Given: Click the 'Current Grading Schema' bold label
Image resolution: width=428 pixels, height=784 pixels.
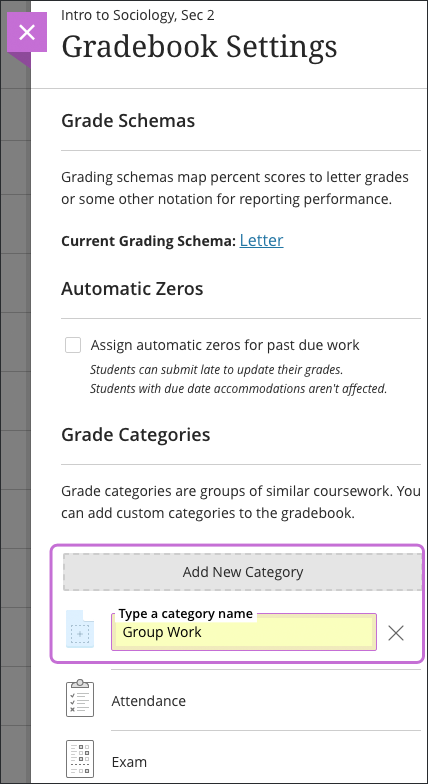Looking at the screenshot, I should point(148,242).
